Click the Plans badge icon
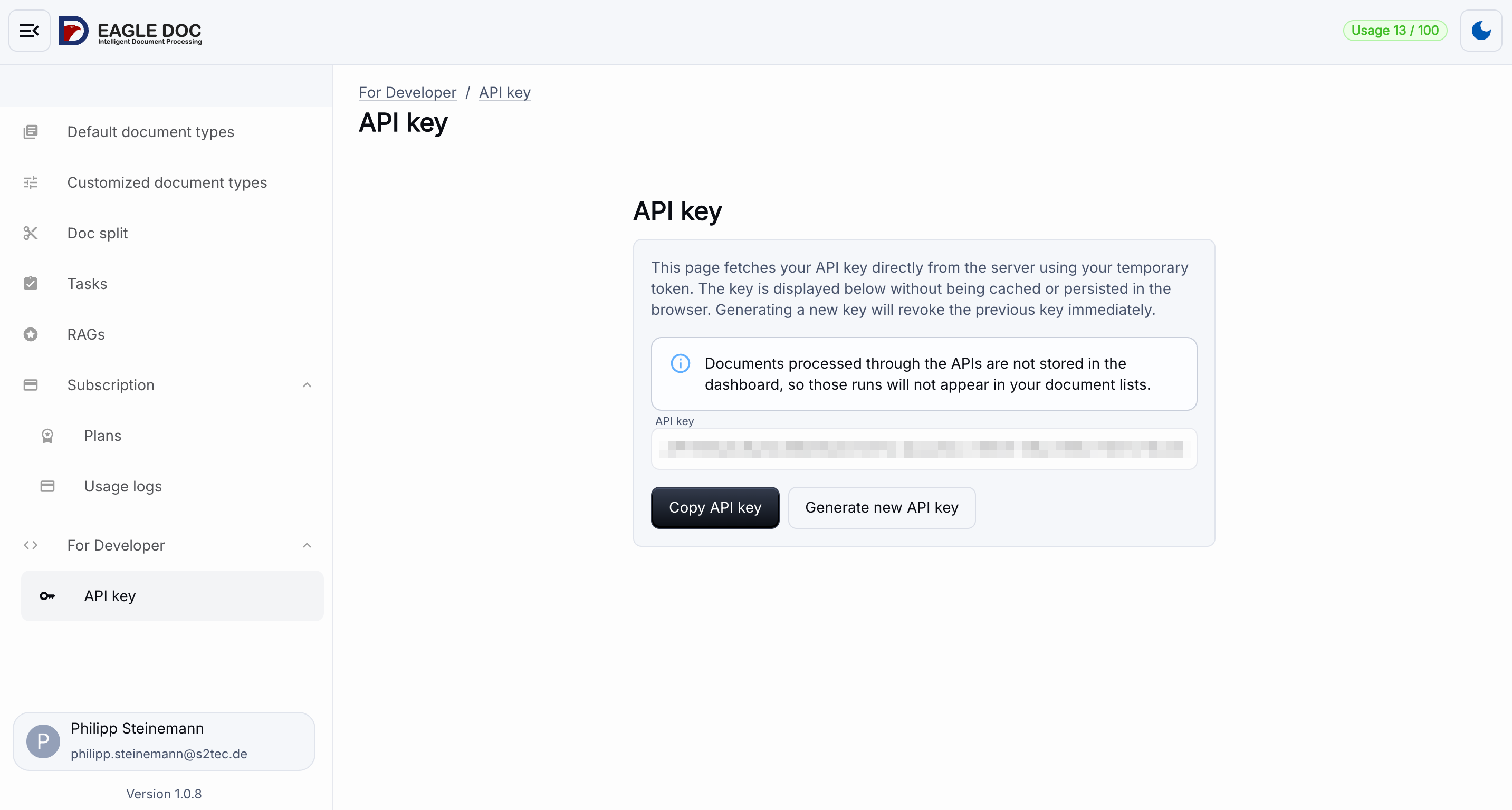 point(47,435)
